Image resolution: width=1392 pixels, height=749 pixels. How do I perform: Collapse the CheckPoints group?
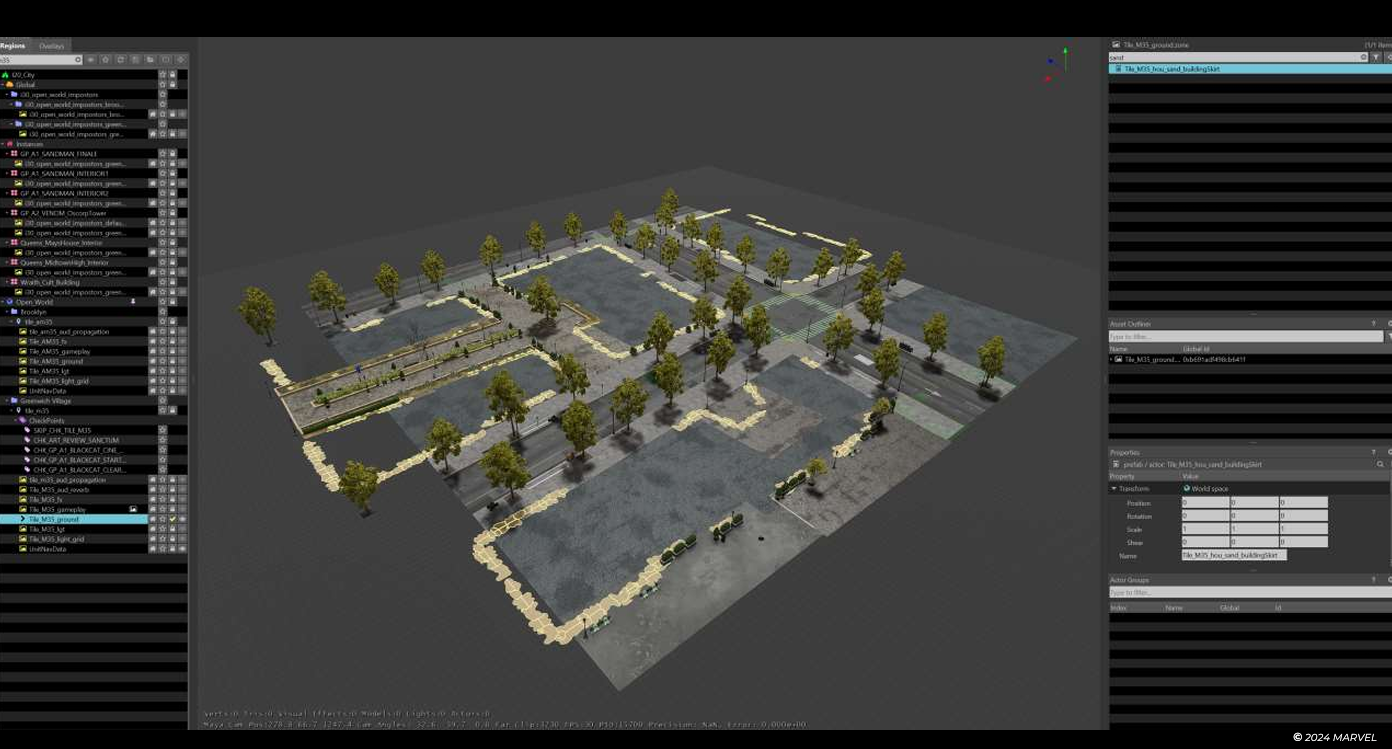click(17, 421)
